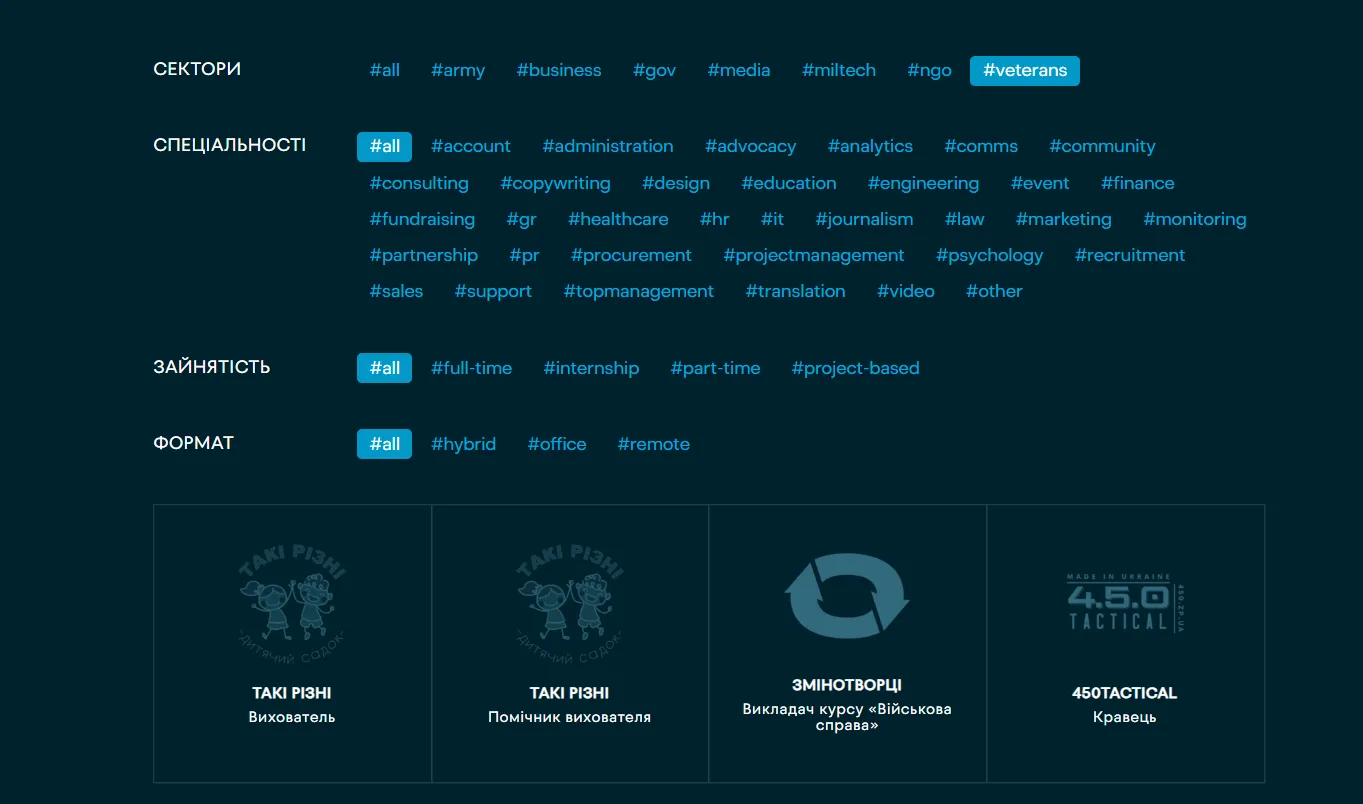Click the Такі Різні logo above Вихователь
Screen dimensions: 1363x804
[x=292, y=599]
